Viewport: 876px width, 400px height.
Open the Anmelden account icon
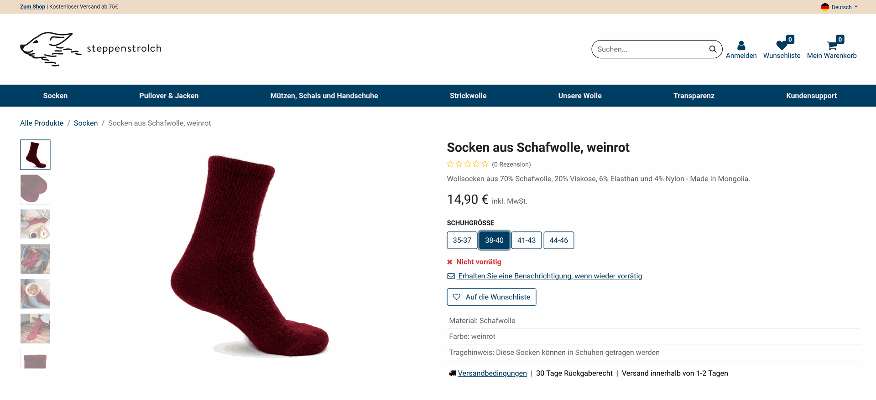click(741, 46)
